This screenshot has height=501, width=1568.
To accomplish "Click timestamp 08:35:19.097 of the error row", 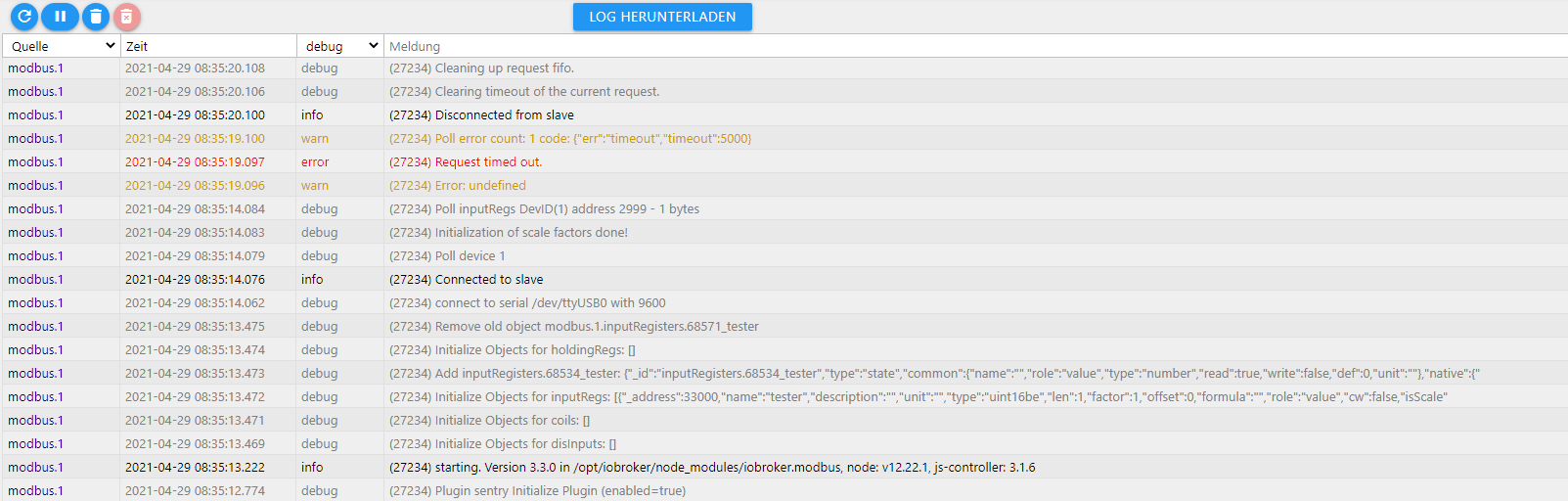I will coord(195,161).
